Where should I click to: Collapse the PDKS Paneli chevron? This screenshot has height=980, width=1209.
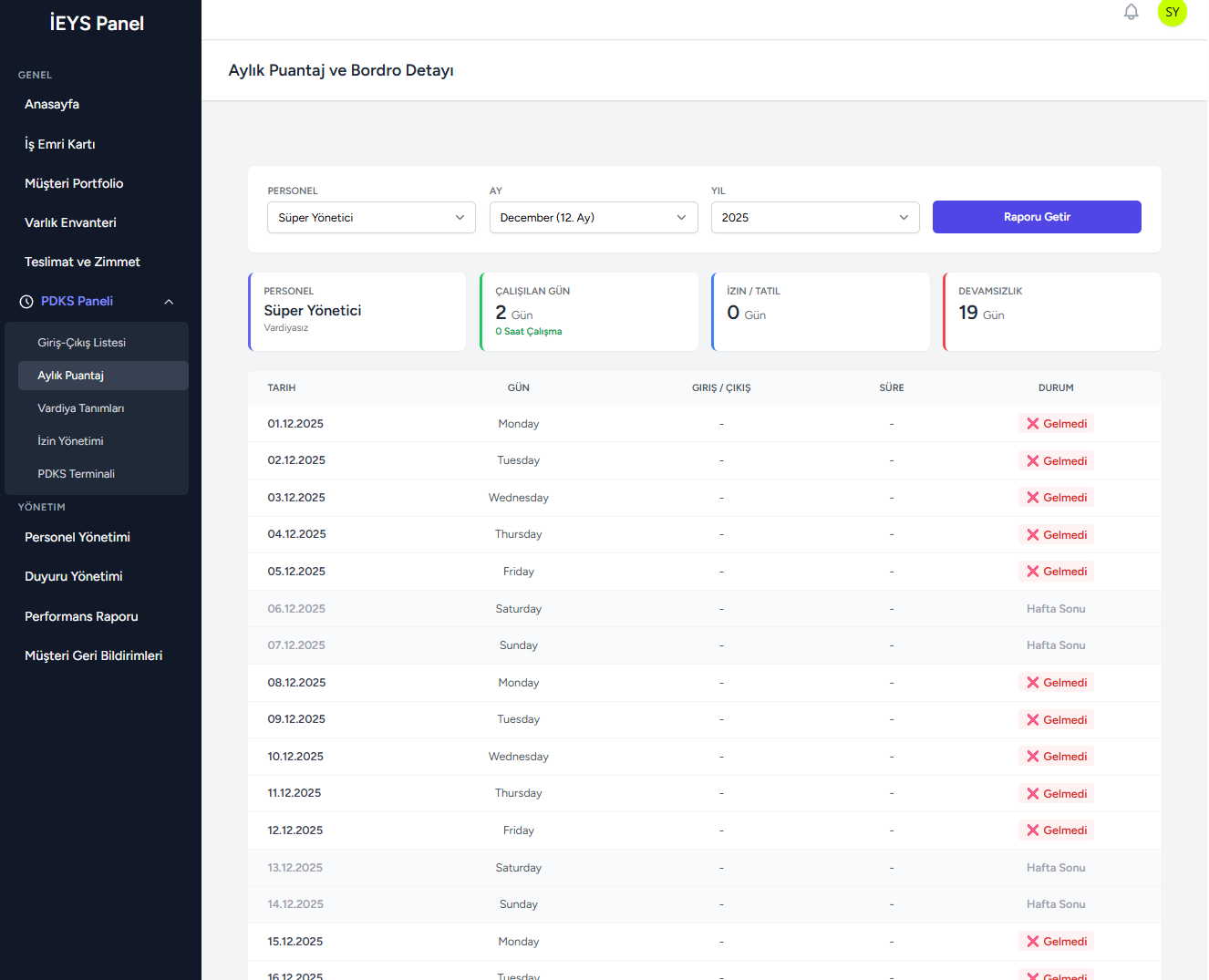tap(169, 302)
